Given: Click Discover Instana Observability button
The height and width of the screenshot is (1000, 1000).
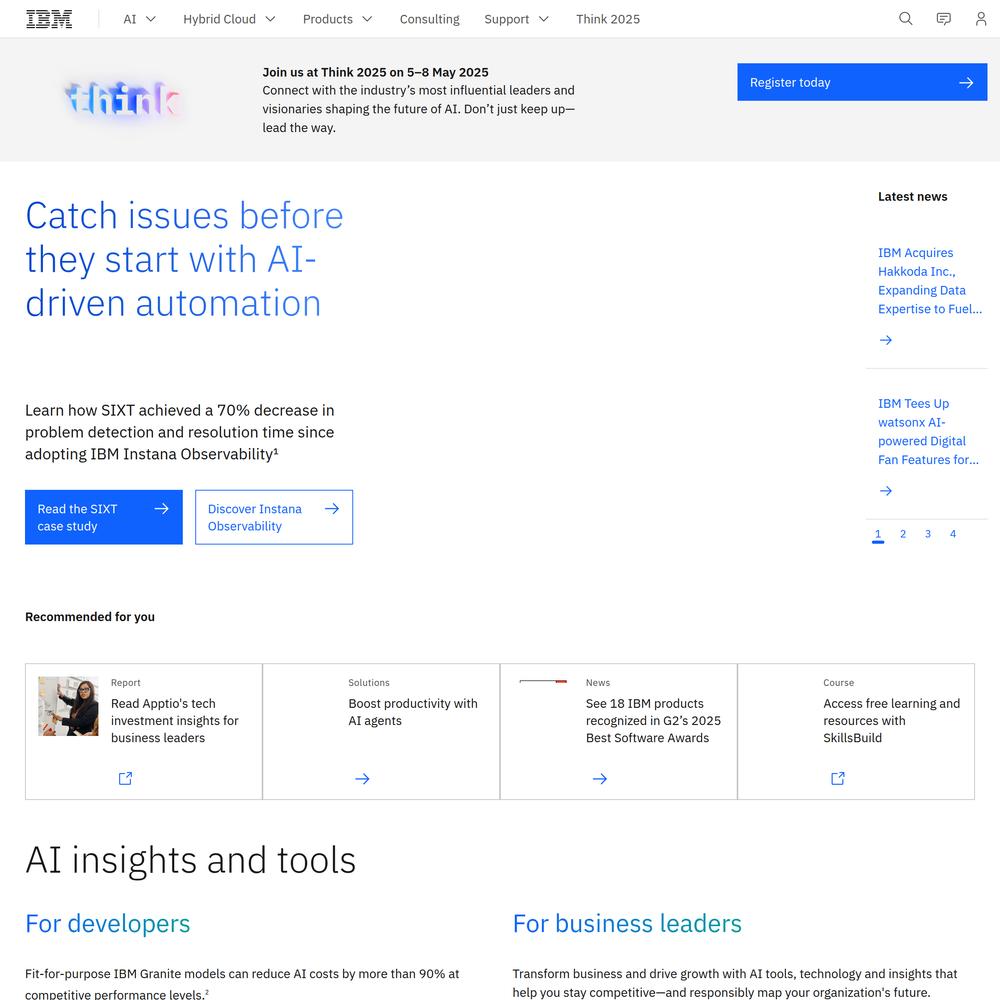Looking at the screenshot, I should click(274, 517).
